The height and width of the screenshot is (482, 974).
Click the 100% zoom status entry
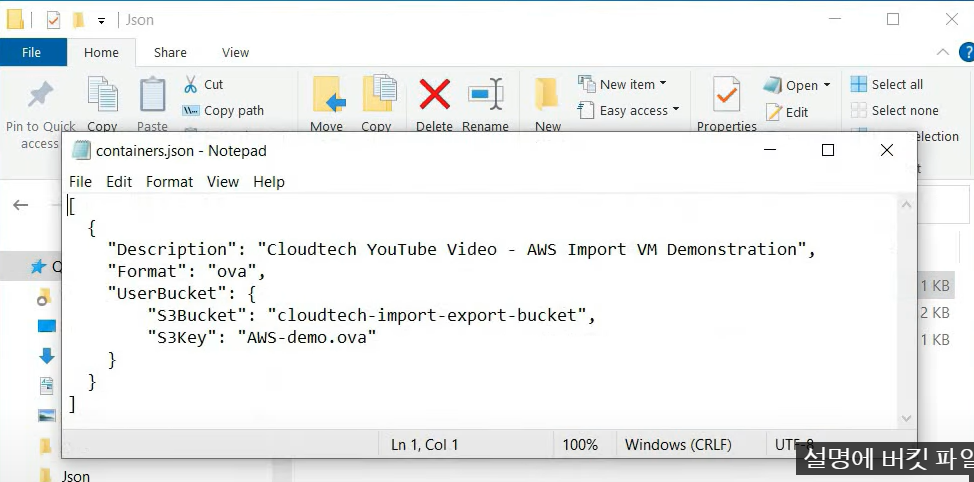click(x=580, y=445)
